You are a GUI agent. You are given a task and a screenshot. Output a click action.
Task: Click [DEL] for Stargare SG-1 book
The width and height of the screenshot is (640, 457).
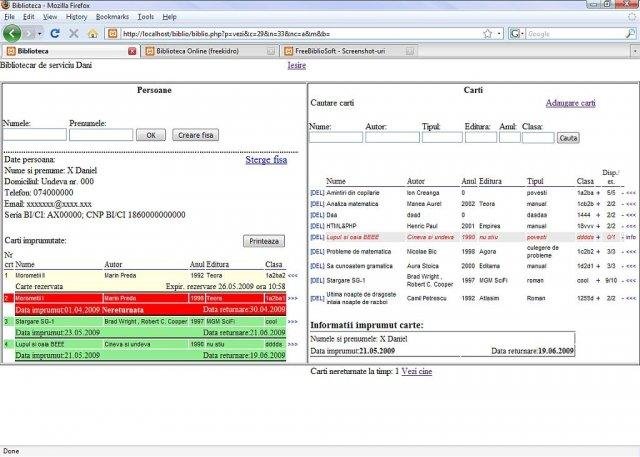(x=317, y=280)
